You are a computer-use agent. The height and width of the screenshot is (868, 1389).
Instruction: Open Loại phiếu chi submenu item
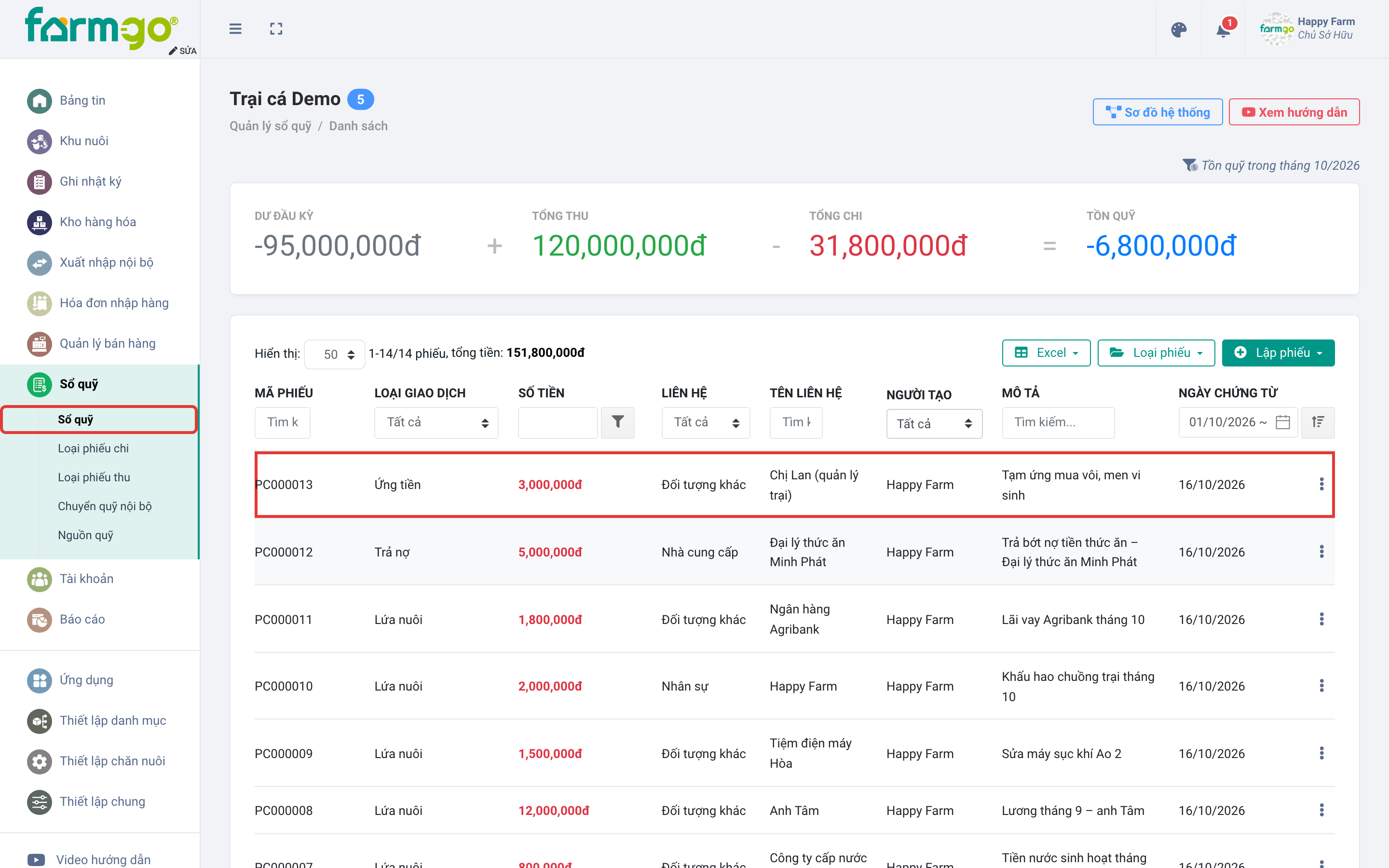click(93, 448)
